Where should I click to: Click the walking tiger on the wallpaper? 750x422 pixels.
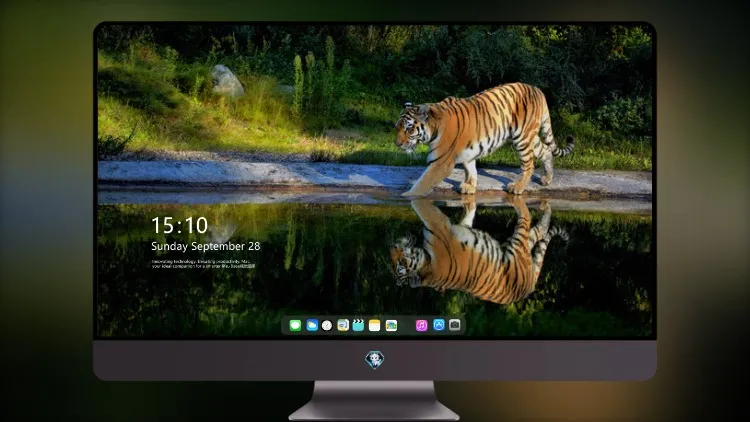[x=483, y=139]
